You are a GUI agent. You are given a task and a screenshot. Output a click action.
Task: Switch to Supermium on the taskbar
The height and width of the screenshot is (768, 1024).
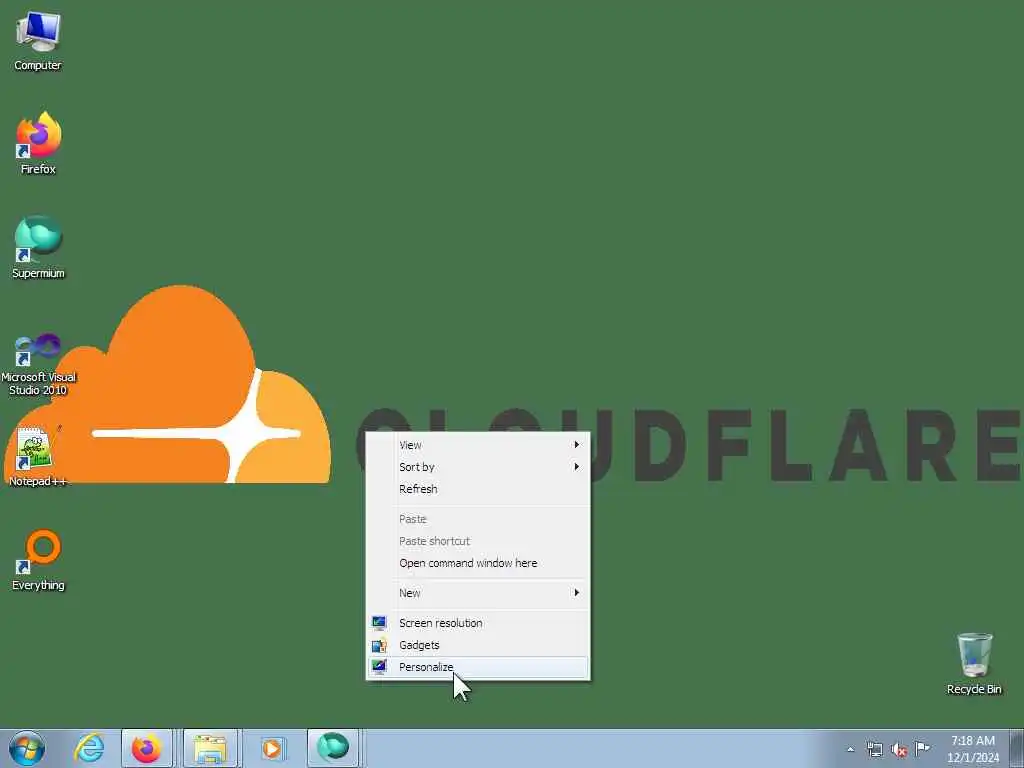[x=333, y=748]
